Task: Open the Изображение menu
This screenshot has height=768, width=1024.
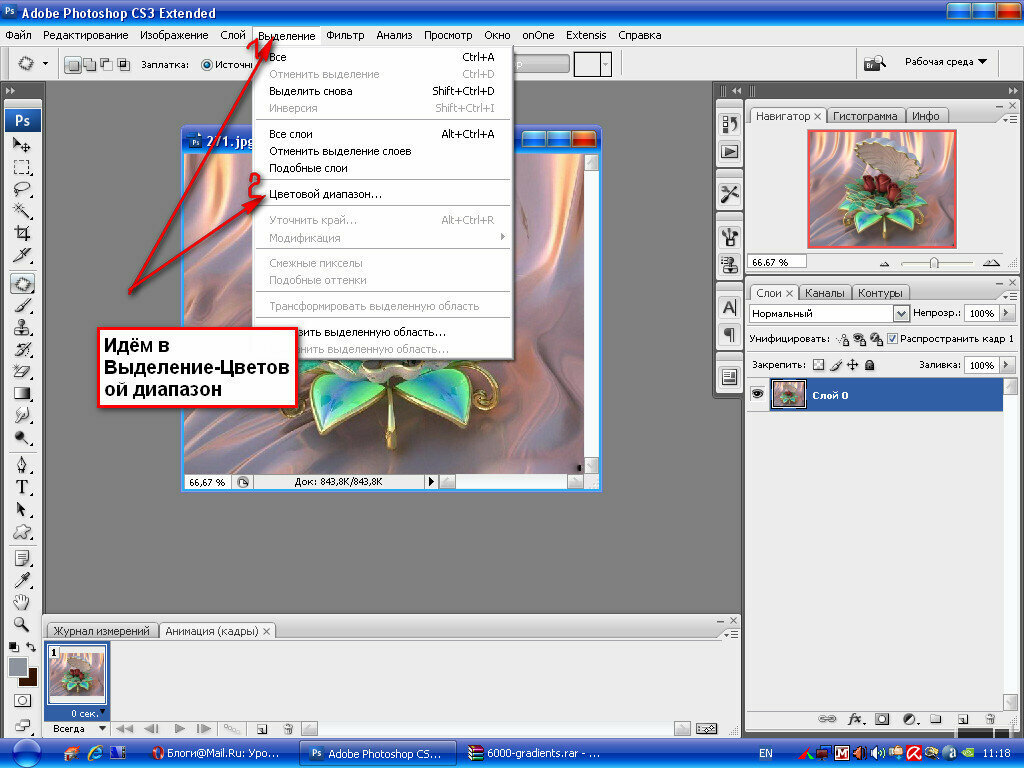Action: (x=174, y=35)
